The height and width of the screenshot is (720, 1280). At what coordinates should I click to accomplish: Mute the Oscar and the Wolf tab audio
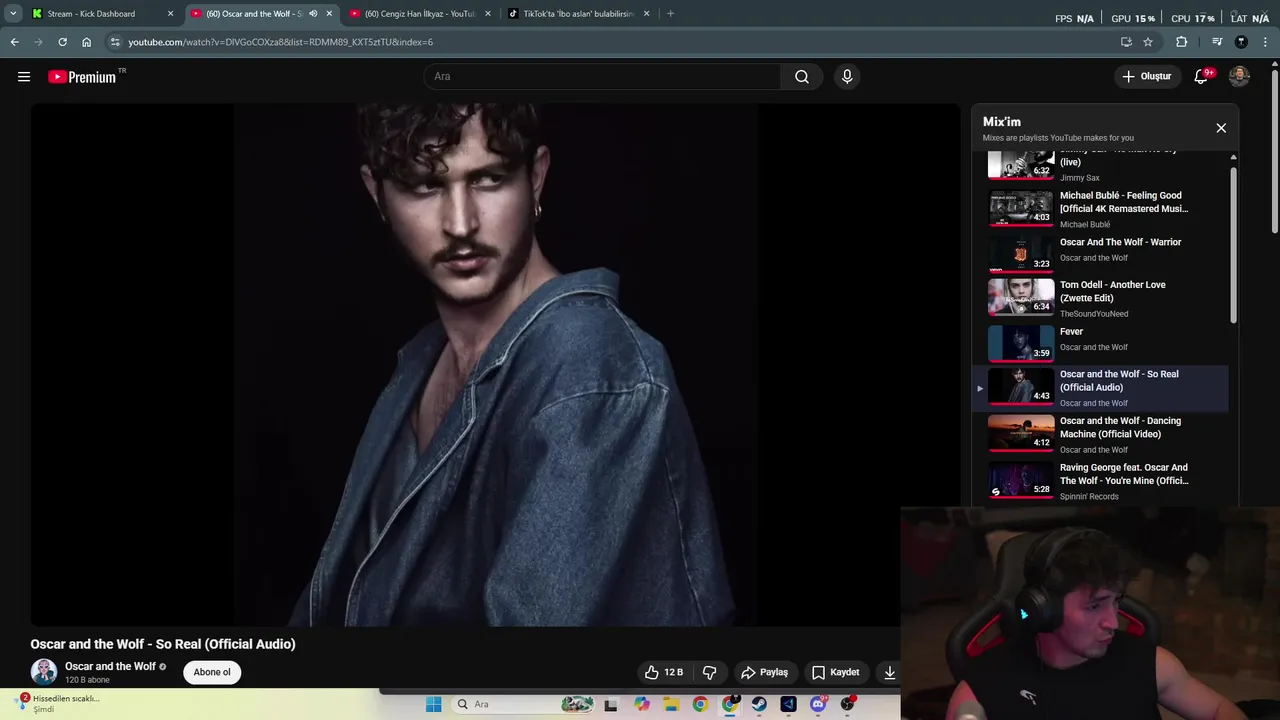313,14
